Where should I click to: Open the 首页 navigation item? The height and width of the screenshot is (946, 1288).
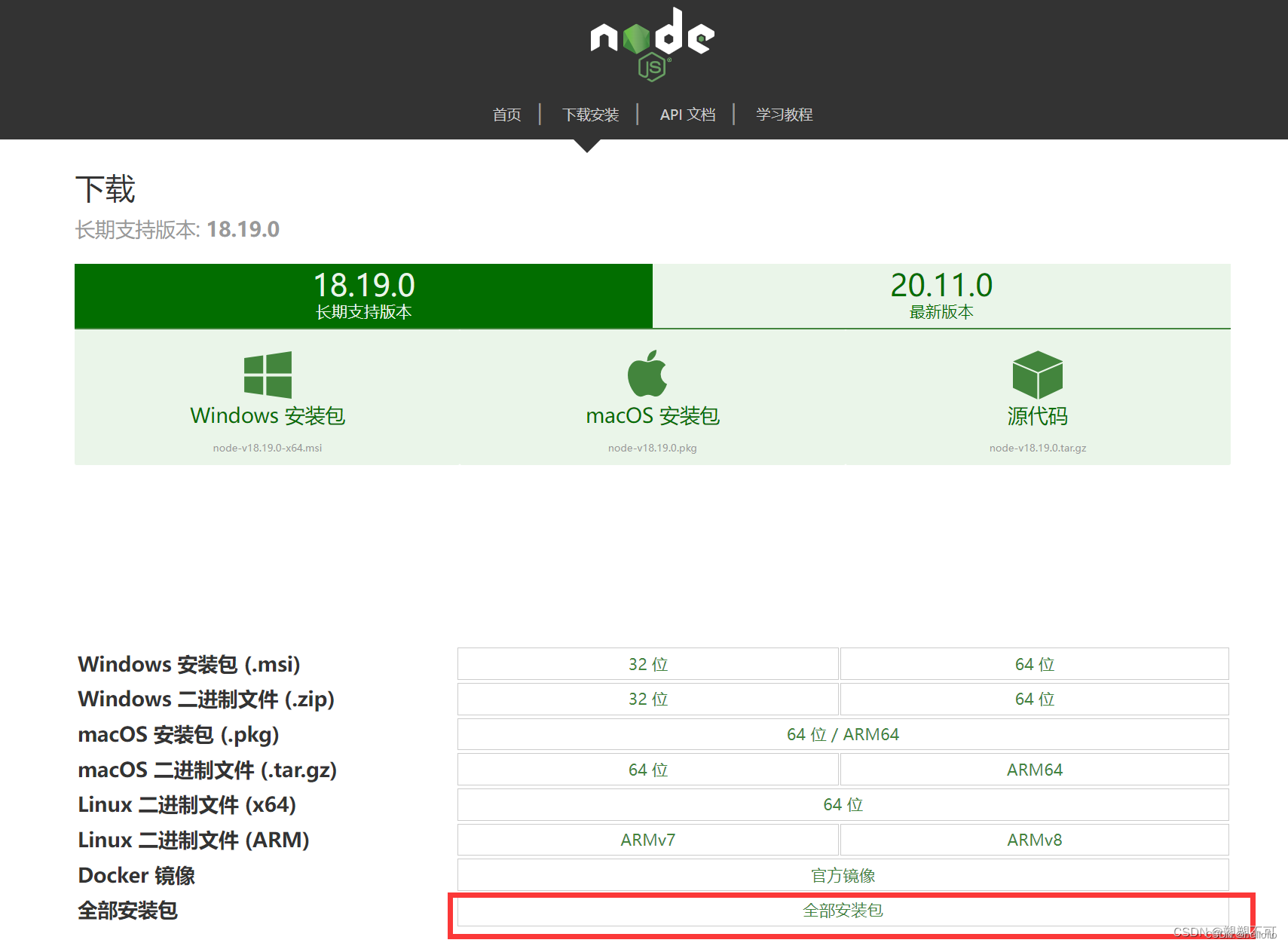coord(506,115)
